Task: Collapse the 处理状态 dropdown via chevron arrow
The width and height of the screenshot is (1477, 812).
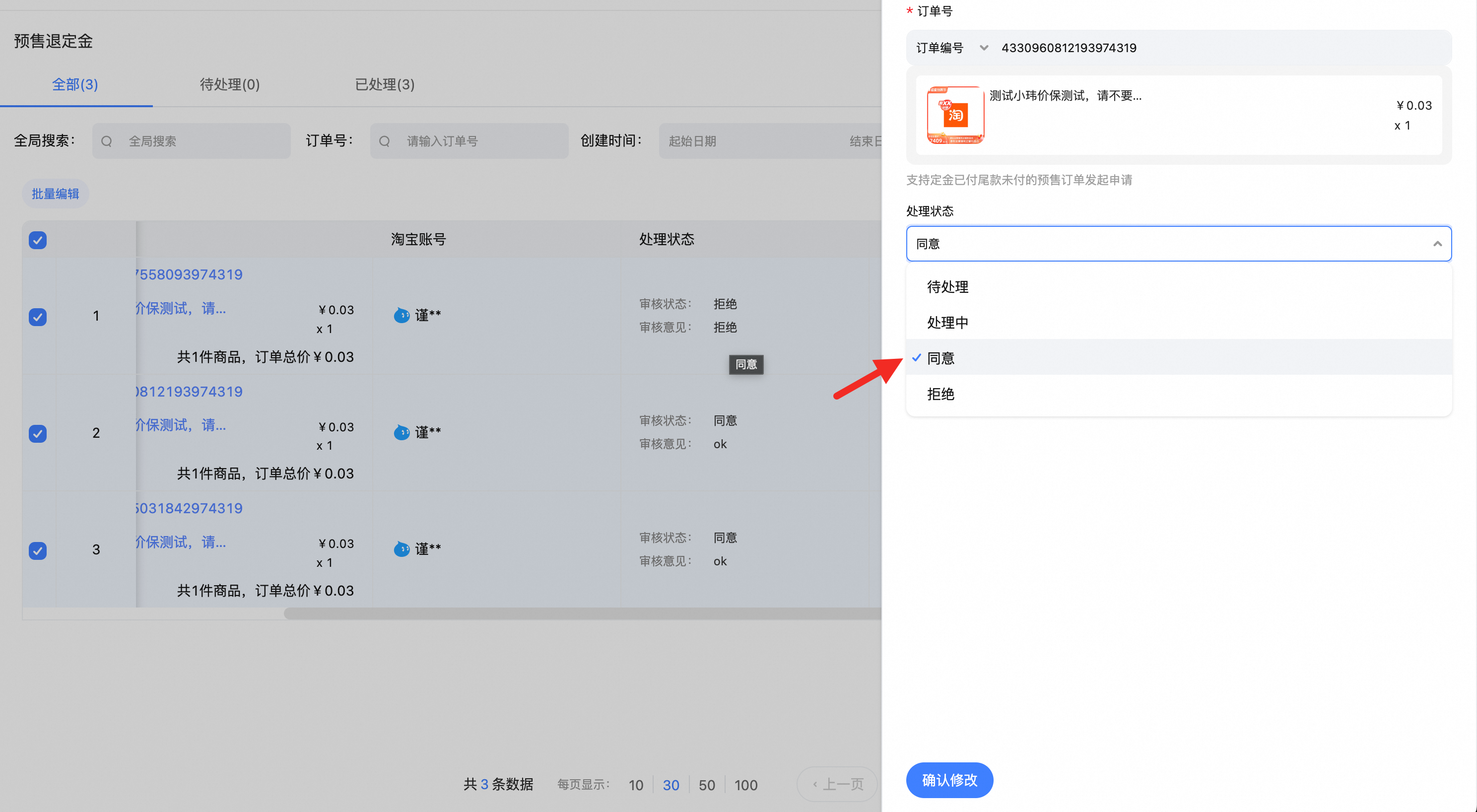Action: pos(1437,244)
